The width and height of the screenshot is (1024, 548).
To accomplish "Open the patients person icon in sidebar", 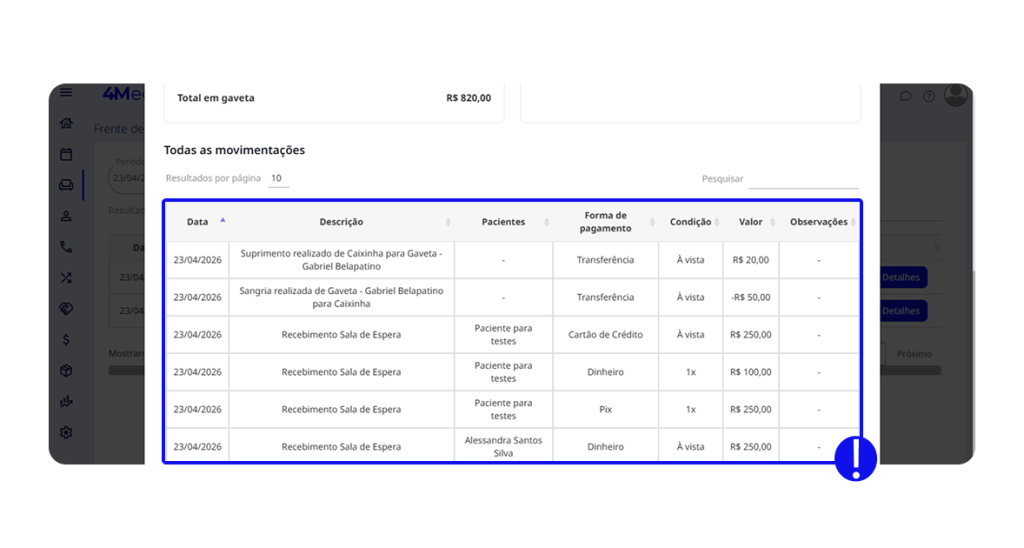I will tap(66, 216).
